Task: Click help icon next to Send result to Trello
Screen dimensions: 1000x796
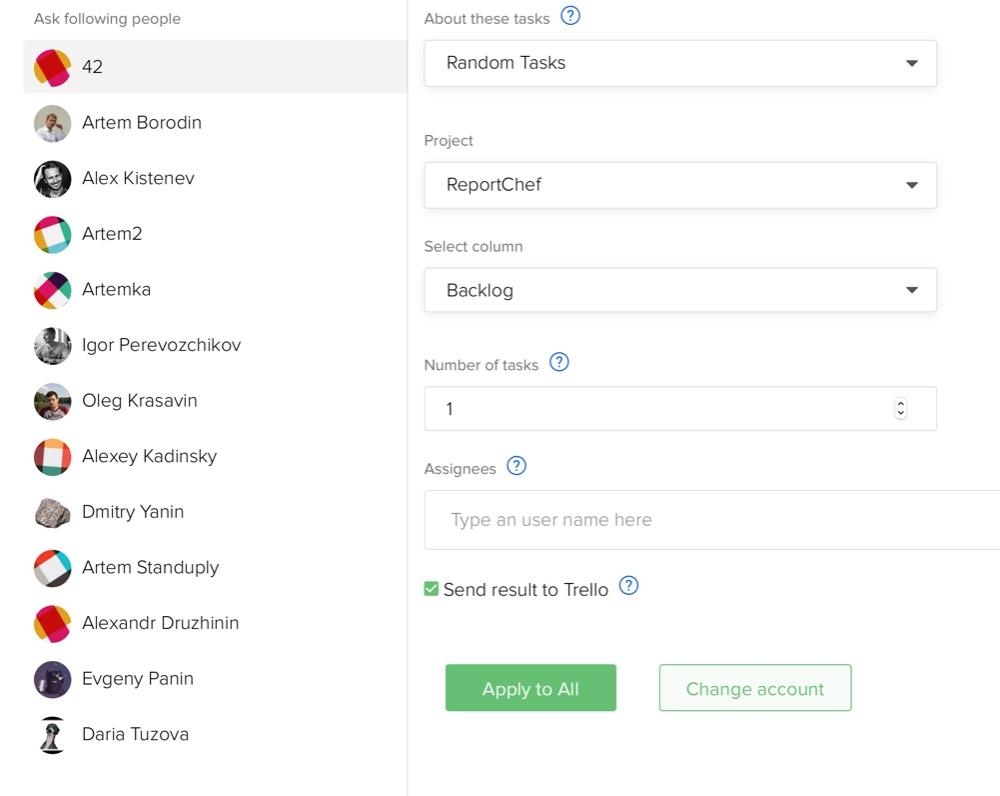Action: coord(629,586)
